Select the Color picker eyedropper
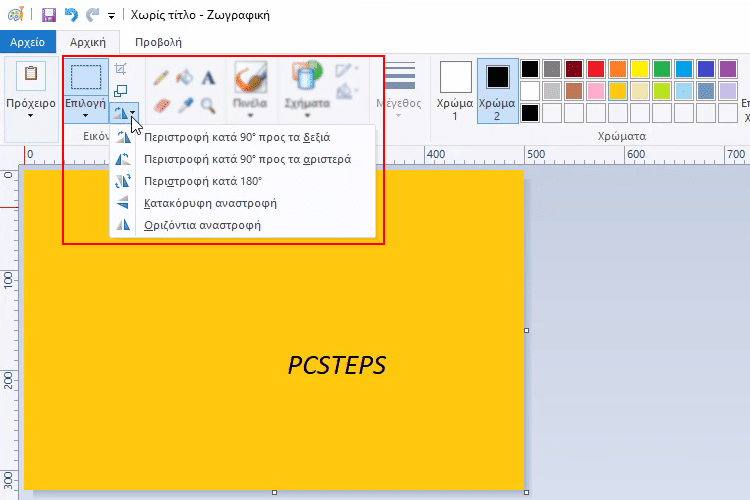 185,105
